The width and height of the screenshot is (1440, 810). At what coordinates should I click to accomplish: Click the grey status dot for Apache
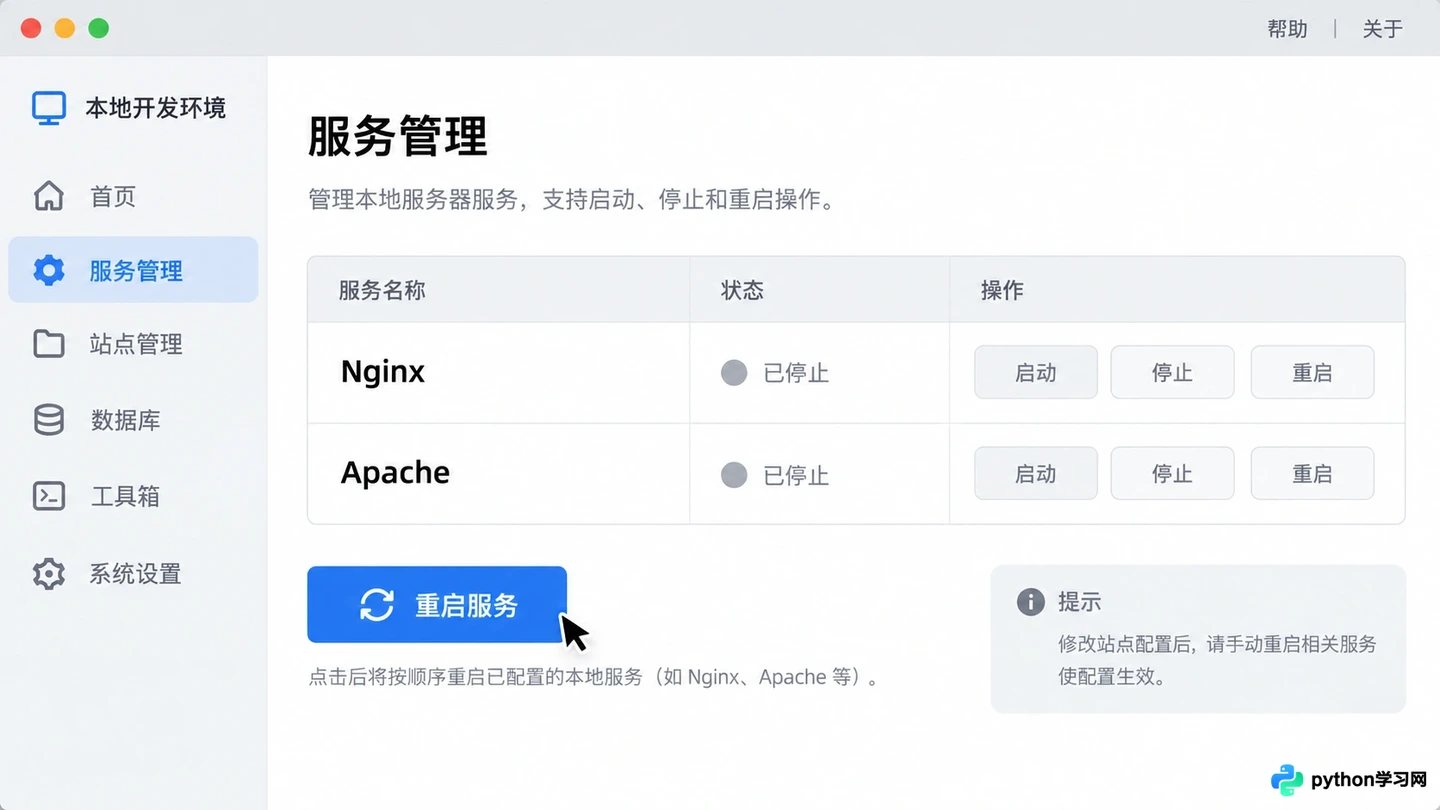pyautogui.click(x=734, y=474)
